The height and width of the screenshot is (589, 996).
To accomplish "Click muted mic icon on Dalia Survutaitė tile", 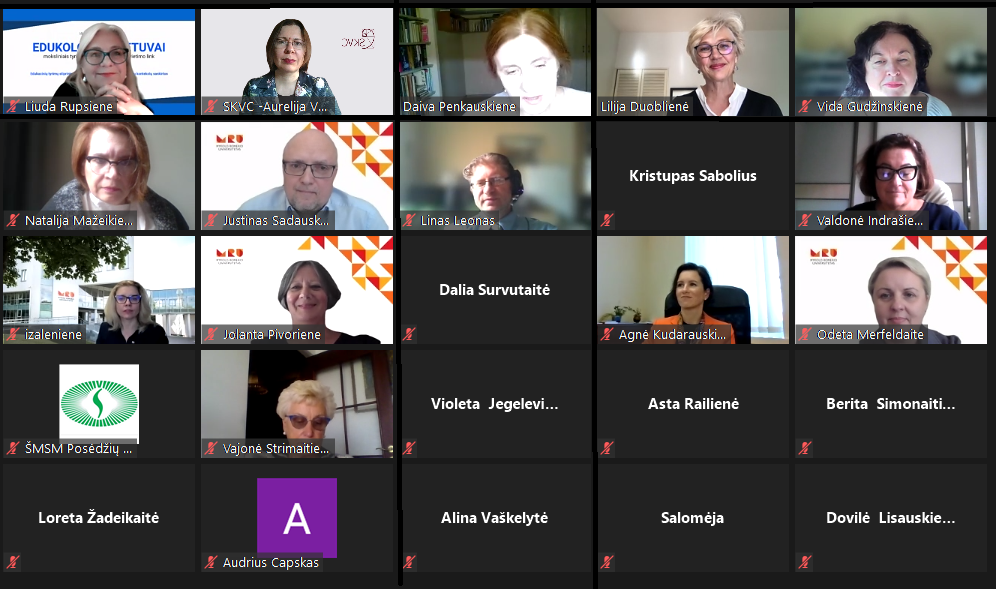I will [410, 334].
